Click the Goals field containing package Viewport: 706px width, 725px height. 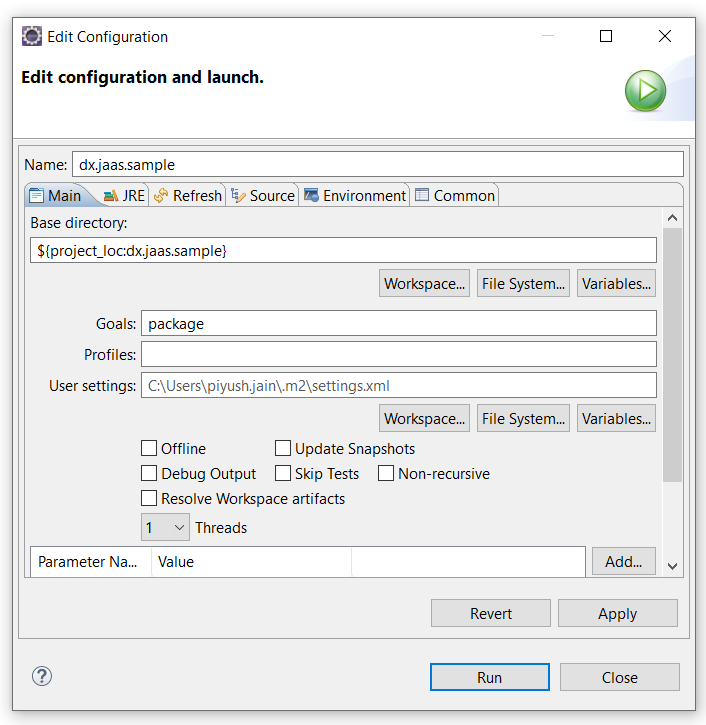[x=399, y=323]
